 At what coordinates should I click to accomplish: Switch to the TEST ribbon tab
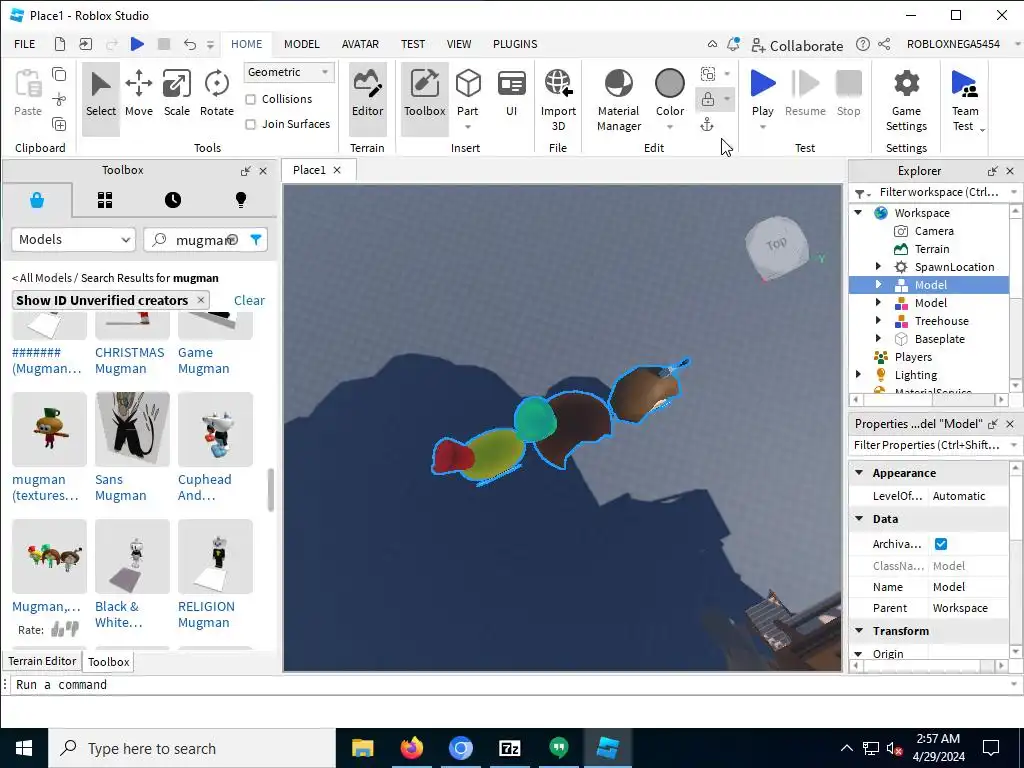click(x=413, y=44)
